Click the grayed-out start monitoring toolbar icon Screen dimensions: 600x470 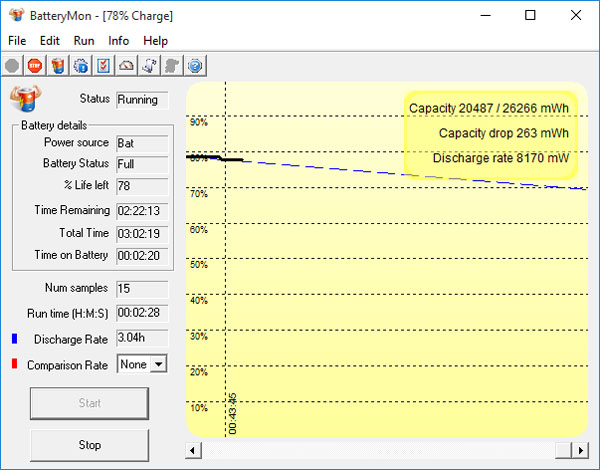click(12, 66)
